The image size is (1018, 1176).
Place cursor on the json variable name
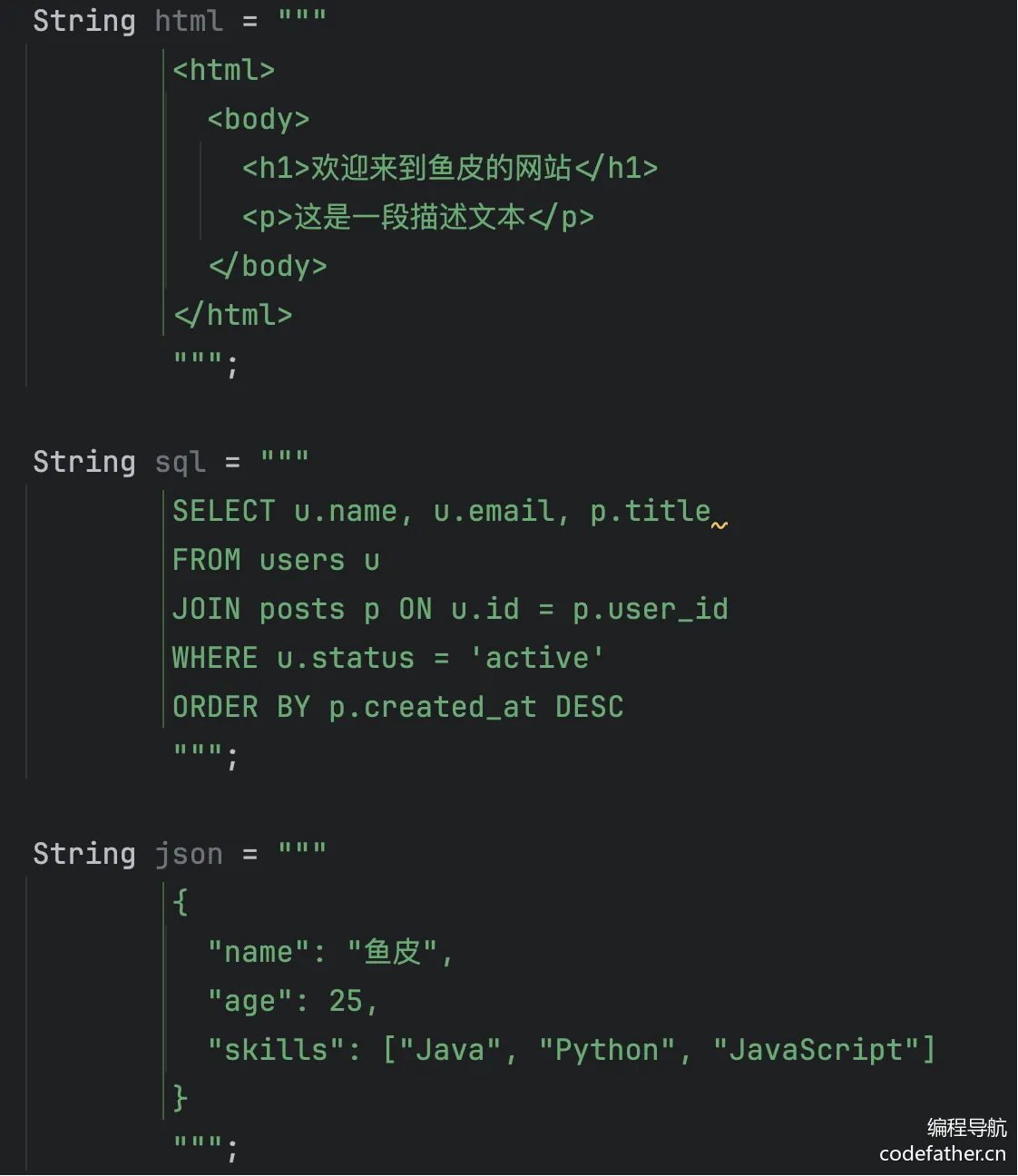(x=189, y=853)
